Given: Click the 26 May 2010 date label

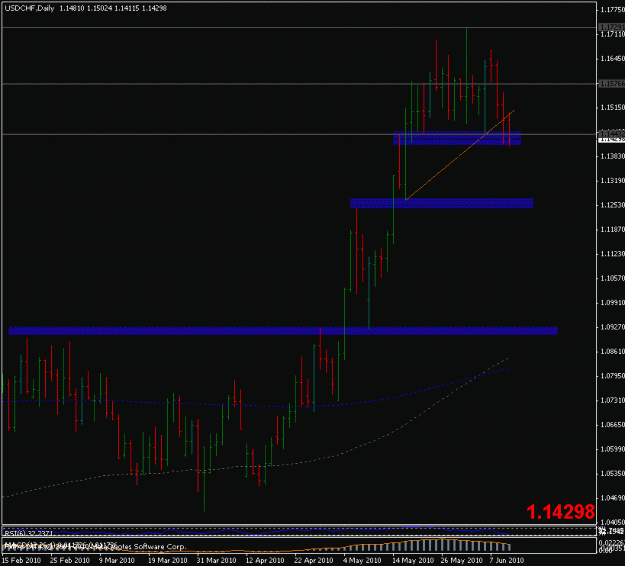Looking at the screenshot, I should 462,560.
